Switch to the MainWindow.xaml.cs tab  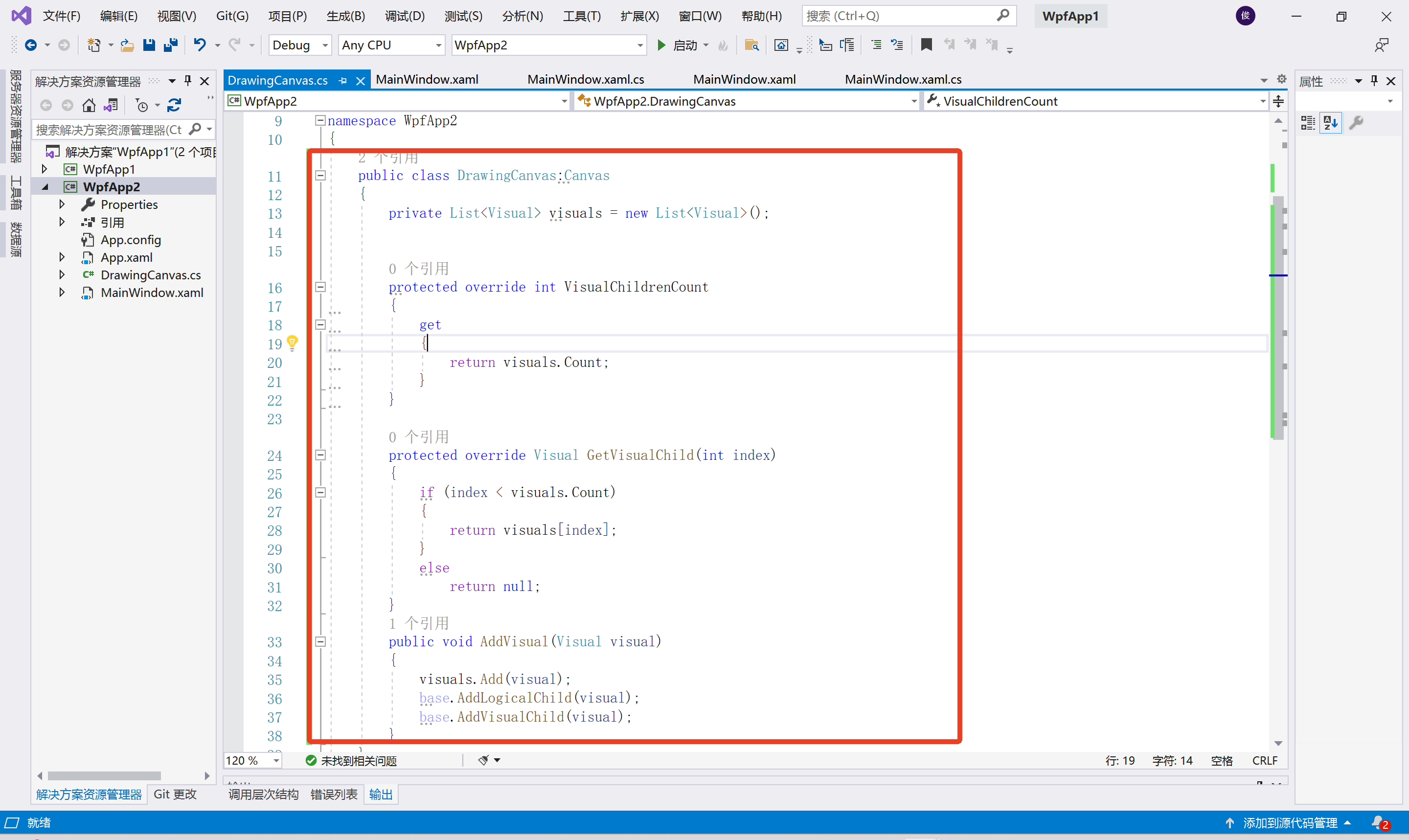coord(585,80)
